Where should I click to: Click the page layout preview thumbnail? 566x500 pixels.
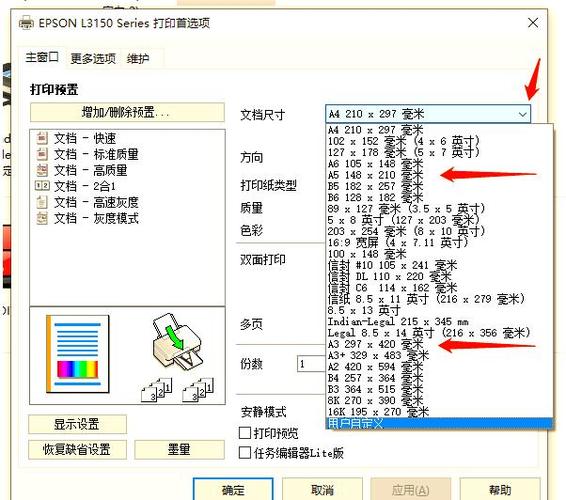(x=78, y=354)
